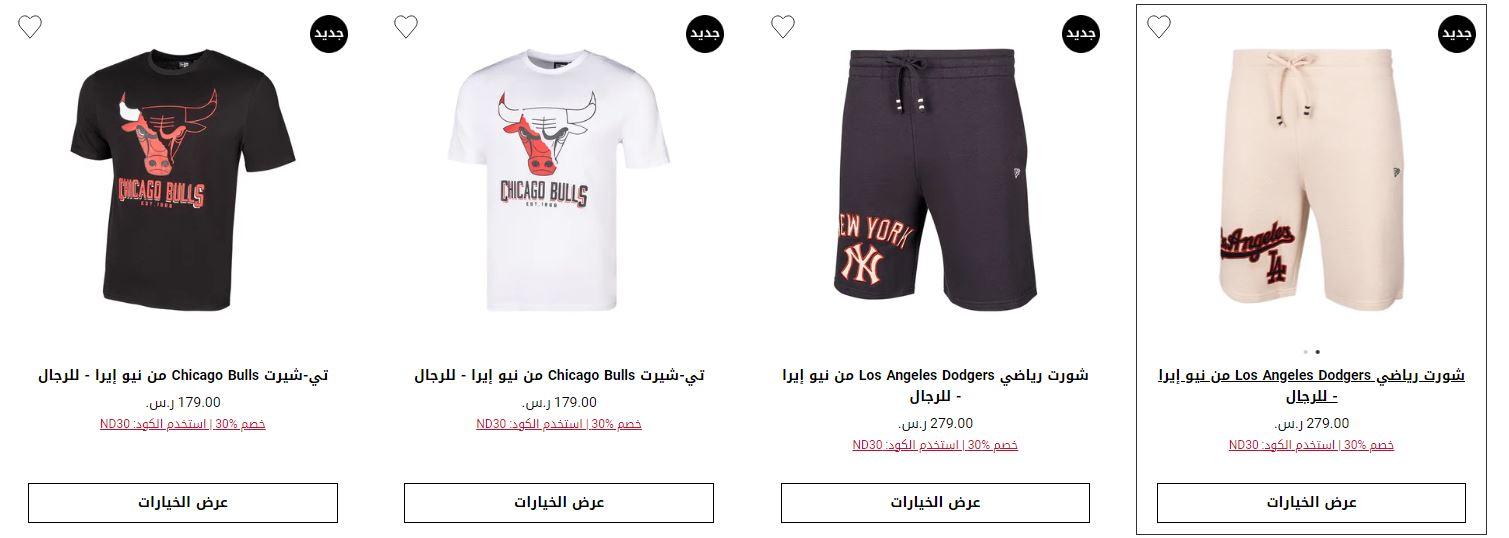Click the جديد badge on black t-shirt
Viewport: 1509px width, 538px height.
[x=329, y=34]
